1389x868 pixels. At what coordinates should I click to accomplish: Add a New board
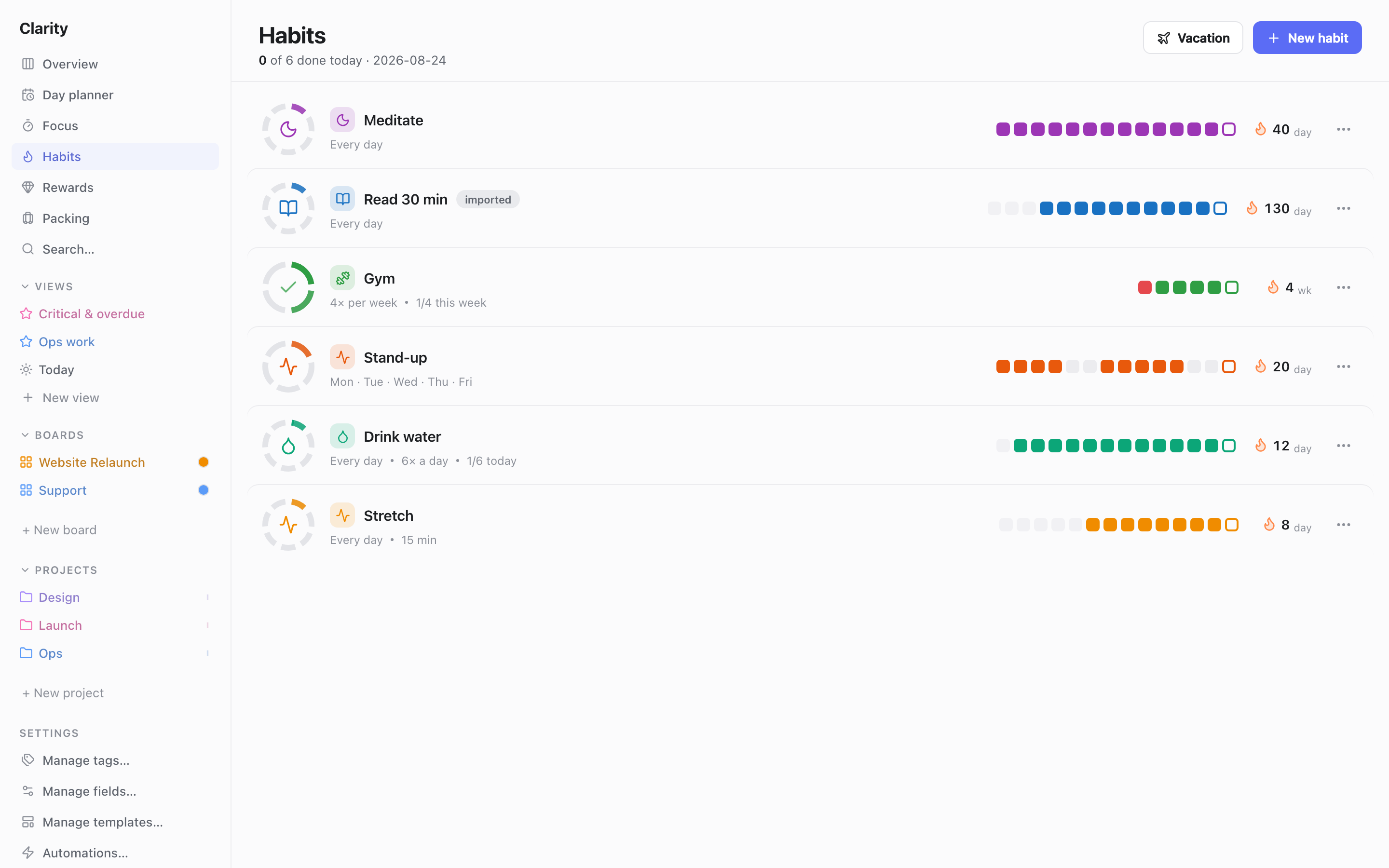[59, 530]
